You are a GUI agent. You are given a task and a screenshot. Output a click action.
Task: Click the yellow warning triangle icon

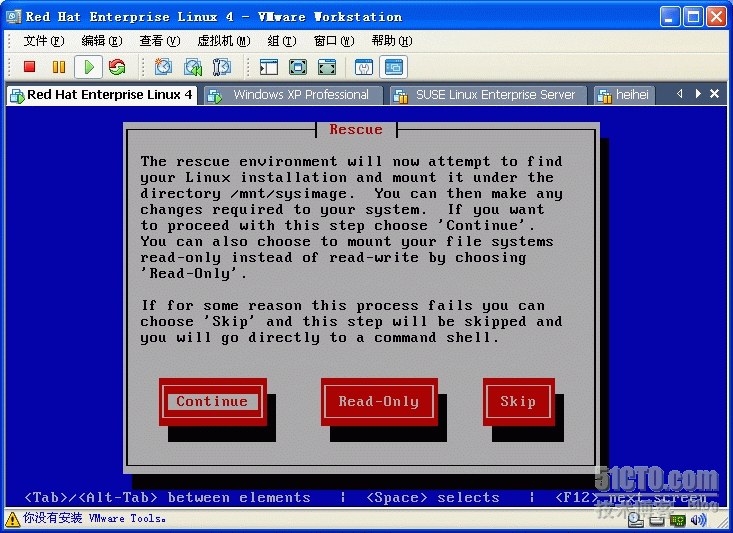[x=13, y=519]
